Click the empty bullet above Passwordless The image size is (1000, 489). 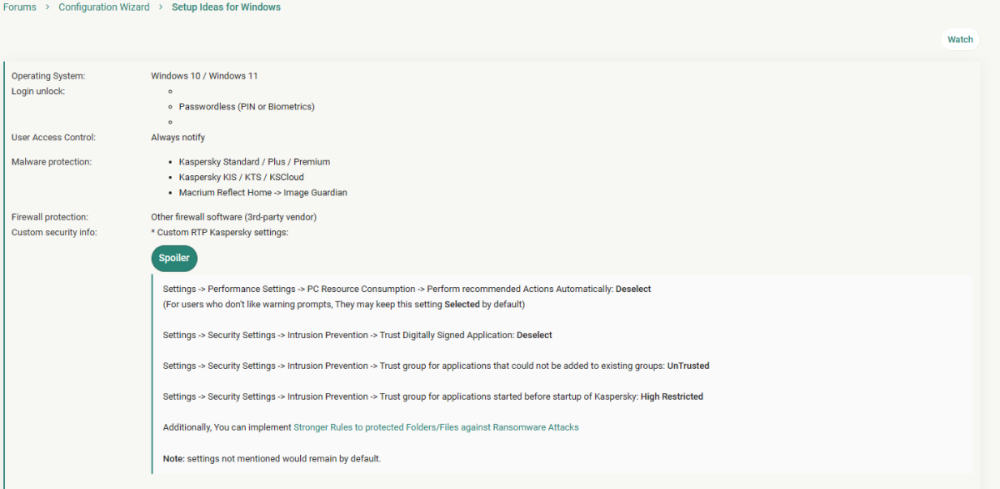point(171,91)
